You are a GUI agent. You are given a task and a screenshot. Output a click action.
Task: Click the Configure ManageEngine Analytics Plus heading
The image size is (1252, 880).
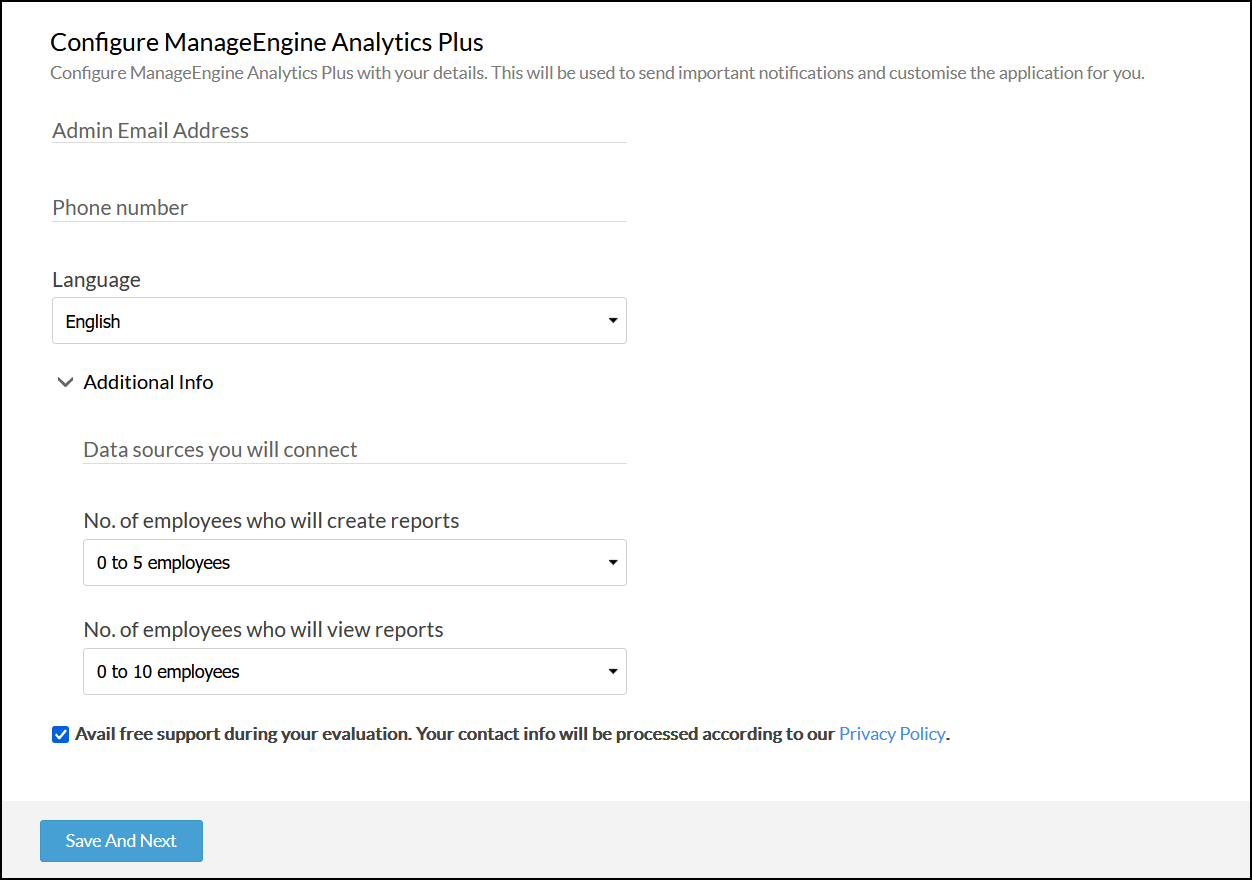click(x=267, y=43)
